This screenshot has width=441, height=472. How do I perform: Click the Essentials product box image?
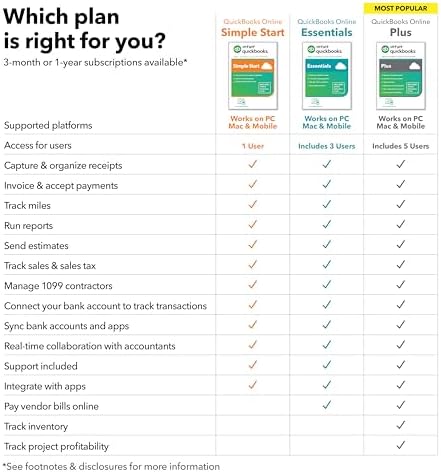327,76
